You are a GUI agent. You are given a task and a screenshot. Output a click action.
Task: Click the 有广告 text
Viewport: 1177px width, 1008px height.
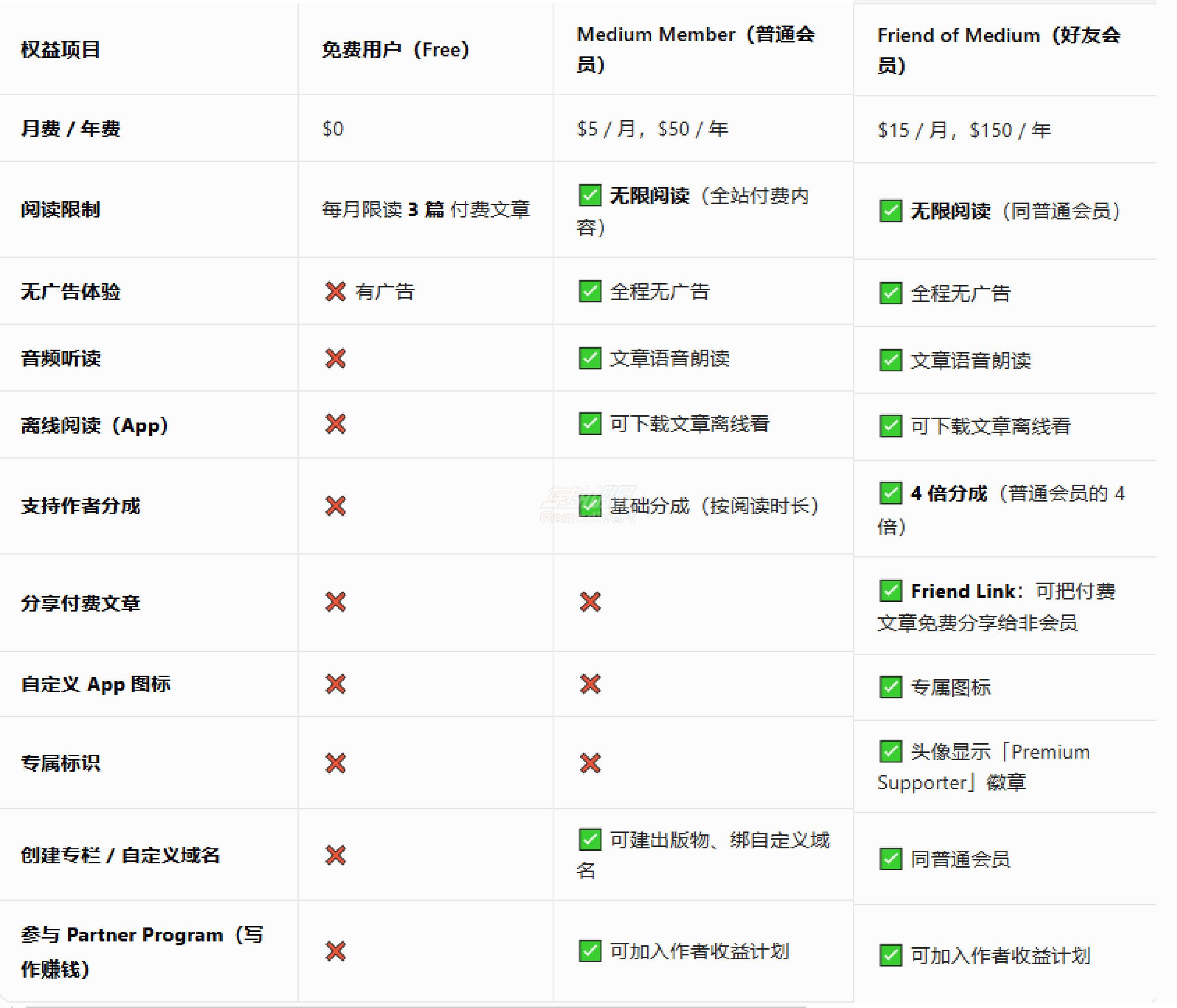pyautogui.click(x=385, y=292)
